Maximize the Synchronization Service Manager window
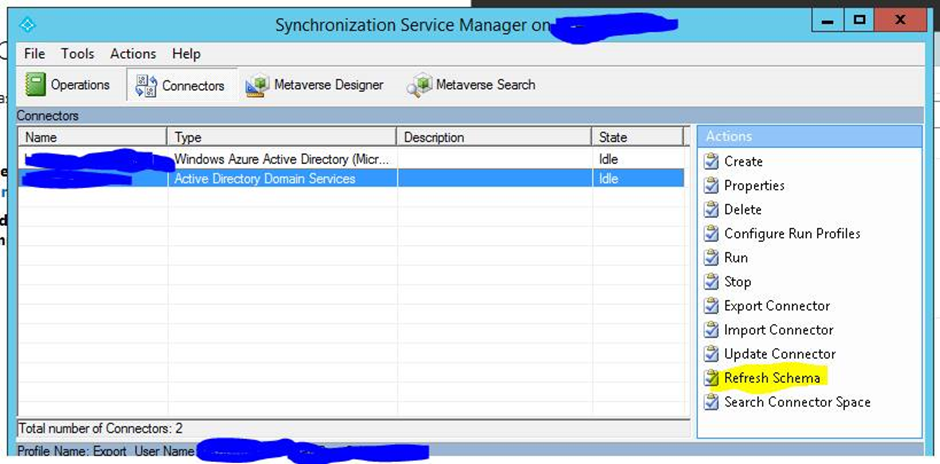Viewport: 940px width, 464px height. pos(858,21)
